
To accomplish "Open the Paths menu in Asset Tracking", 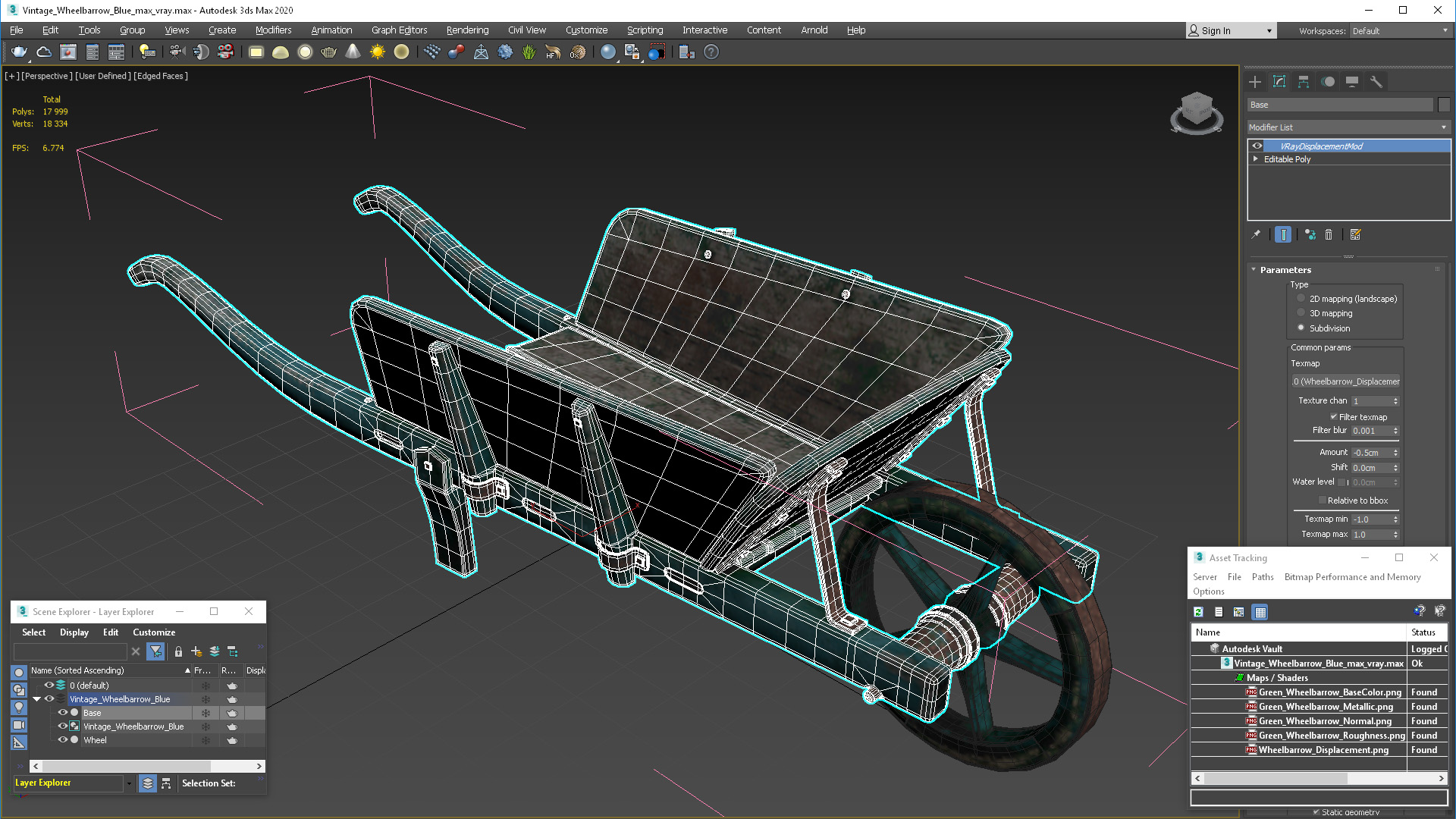I will [1262, 577].
